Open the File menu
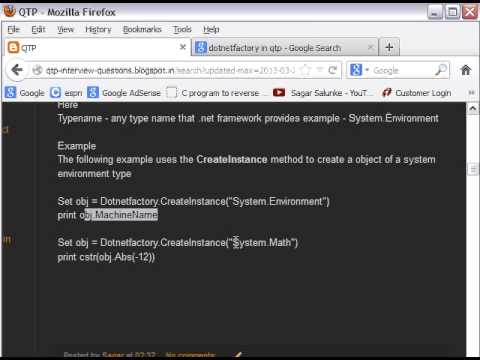The image size is (480, 360). tap(13, 30)
